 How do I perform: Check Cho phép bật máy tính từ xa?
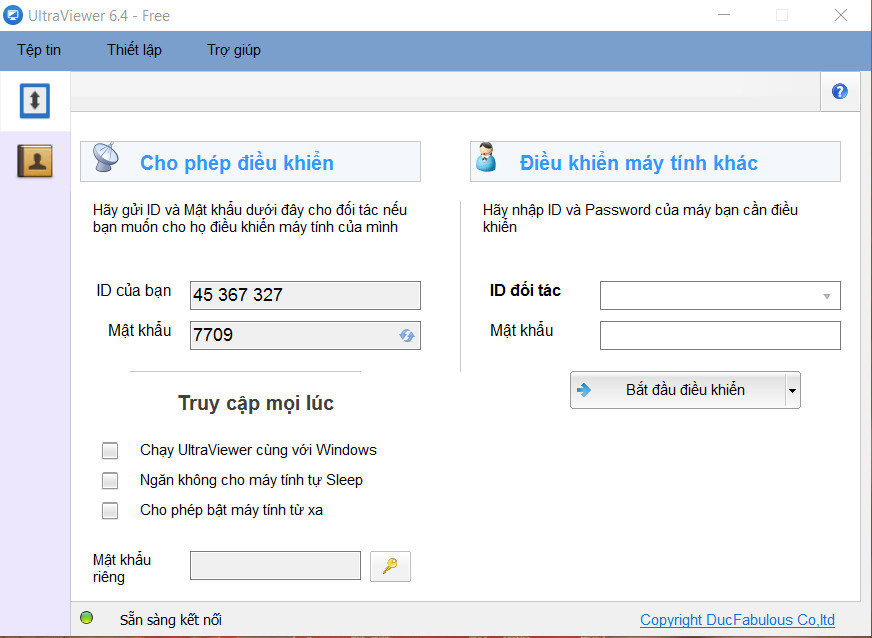coord(110,510)
